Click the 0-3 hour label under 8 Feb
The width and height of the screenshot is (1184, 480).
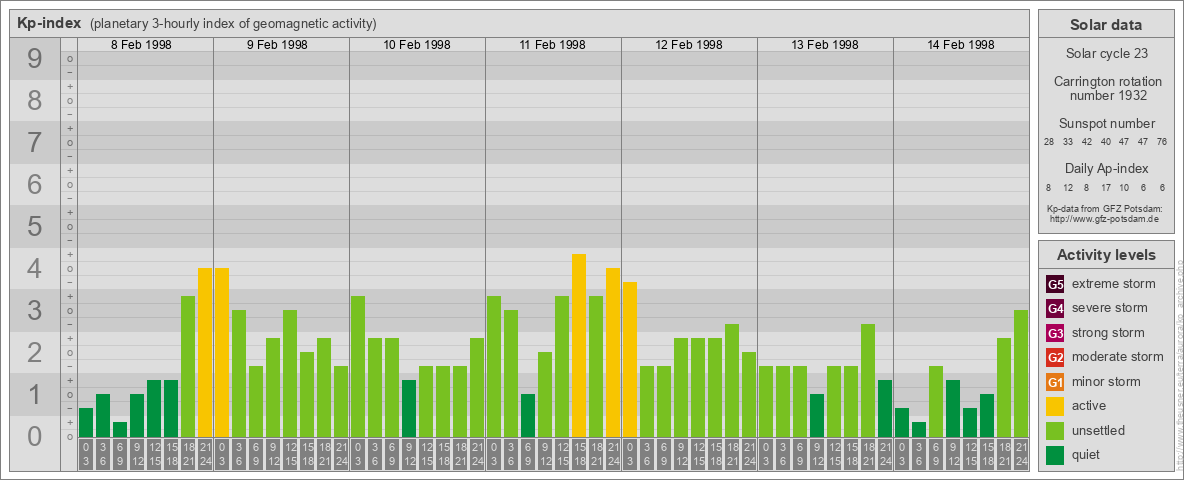86,454
